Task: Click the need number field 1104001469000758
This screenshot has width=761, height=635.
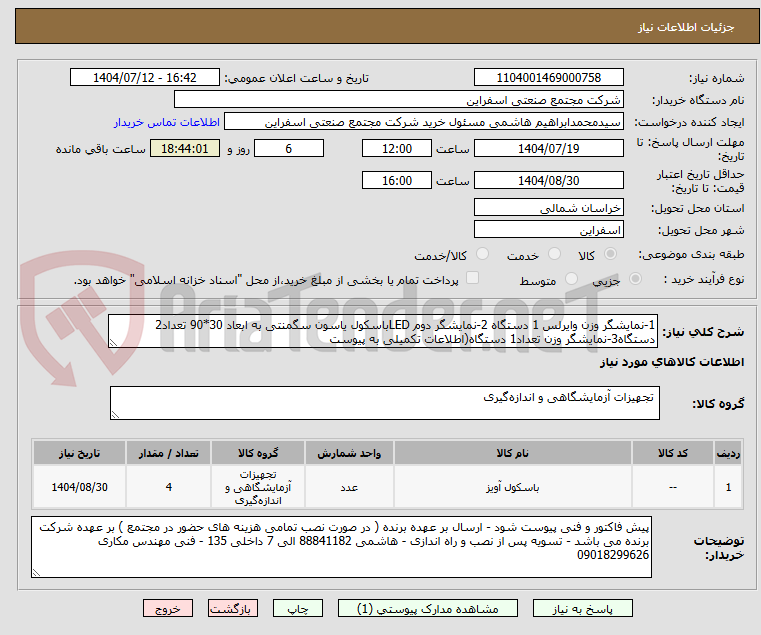Action: (x=548, y=78)
